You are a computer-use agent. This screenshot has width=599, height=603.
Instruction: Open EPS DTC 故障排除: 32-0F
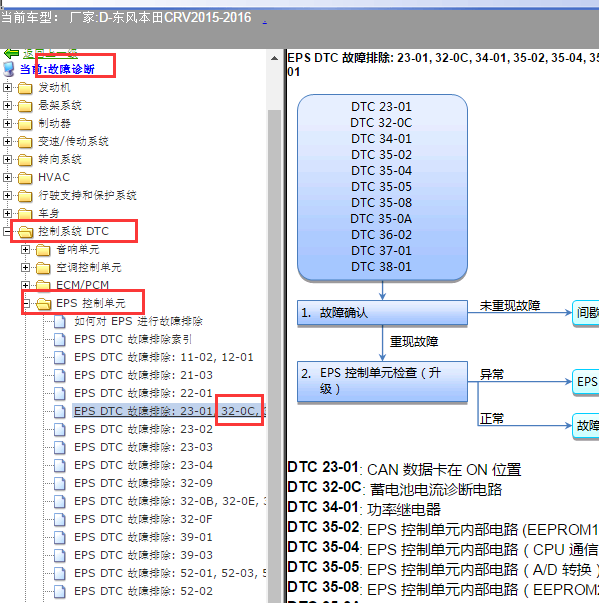tap(143, 519)
